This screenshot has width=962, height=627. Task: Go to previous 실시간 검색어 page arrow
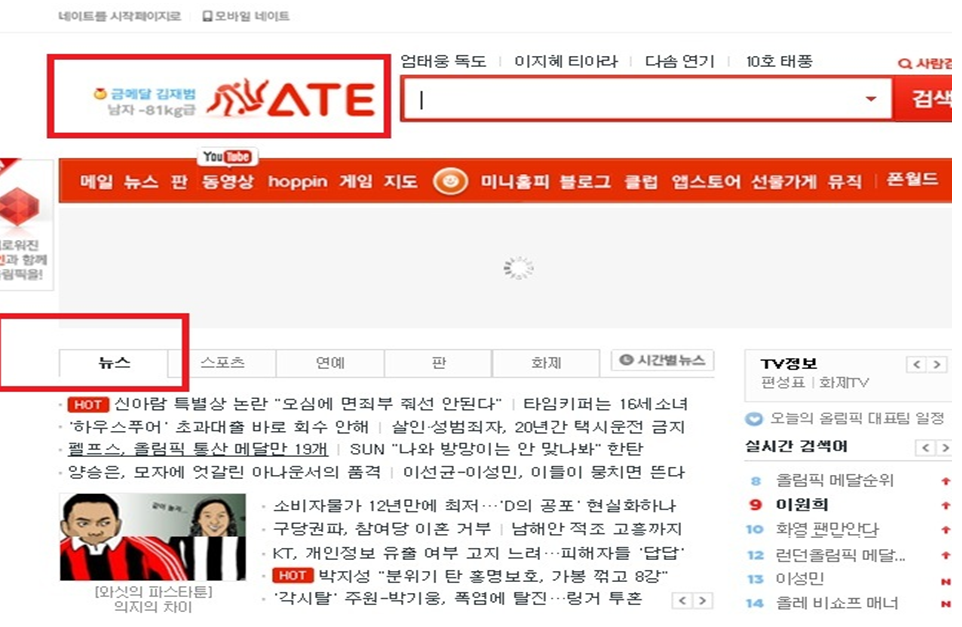(925, 448)
